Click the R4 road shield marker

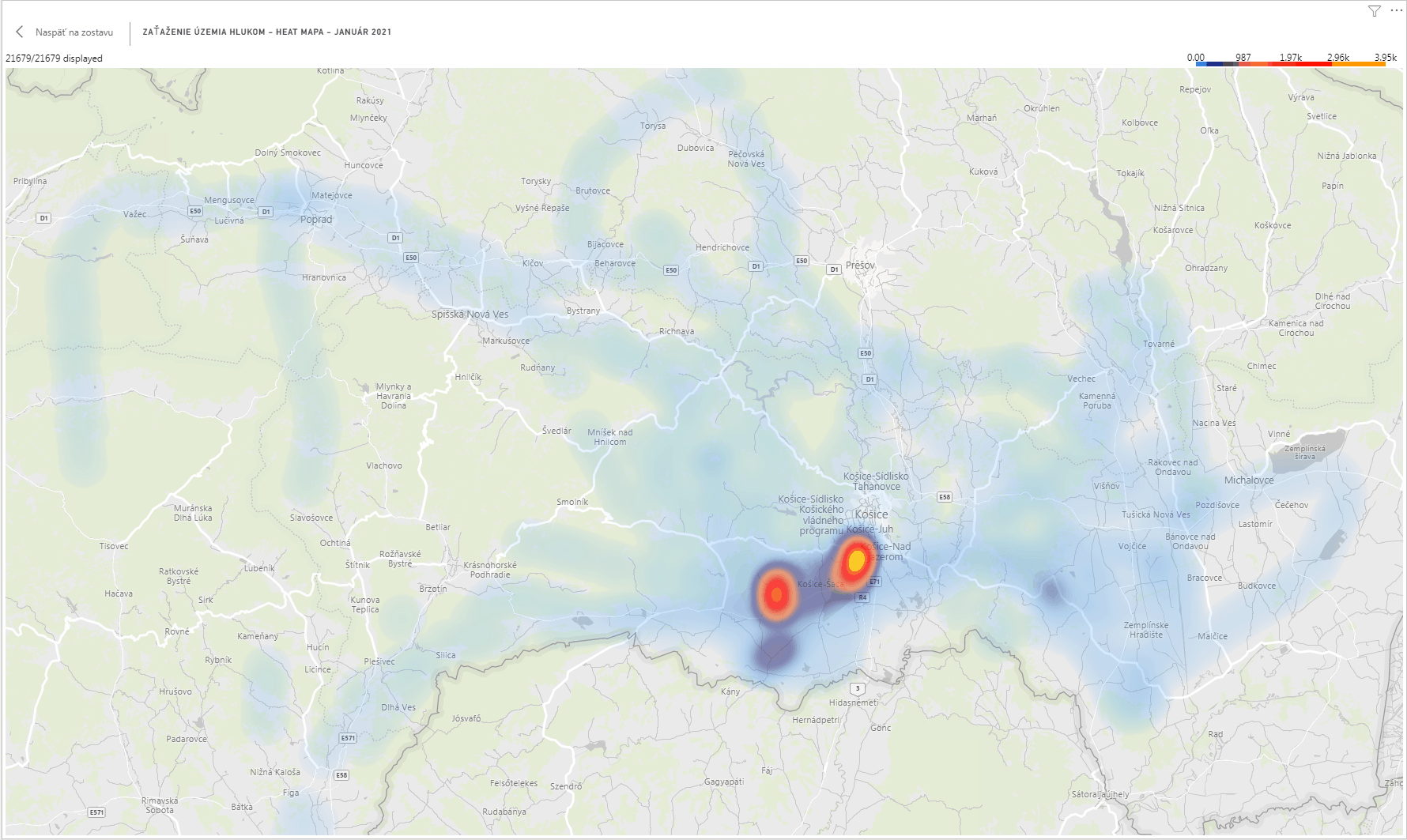pyautogui.click(x=862, y=597)
